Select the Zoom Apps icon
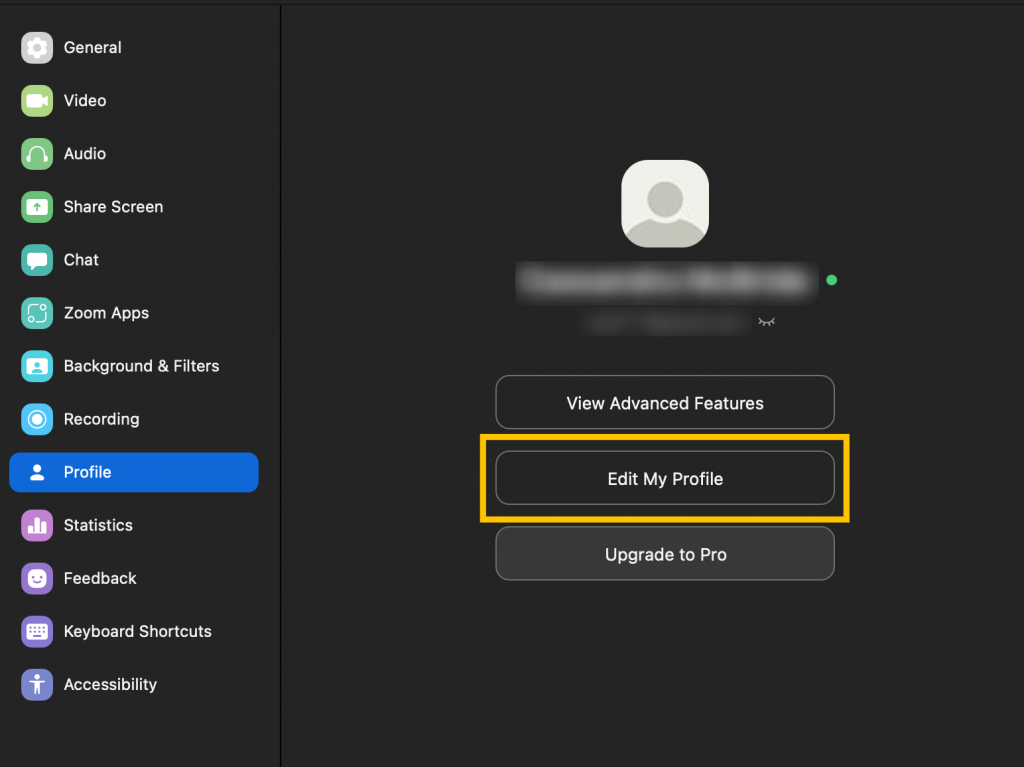The height and width of the screenshot is (767, 1024). (x=36, y=312)
